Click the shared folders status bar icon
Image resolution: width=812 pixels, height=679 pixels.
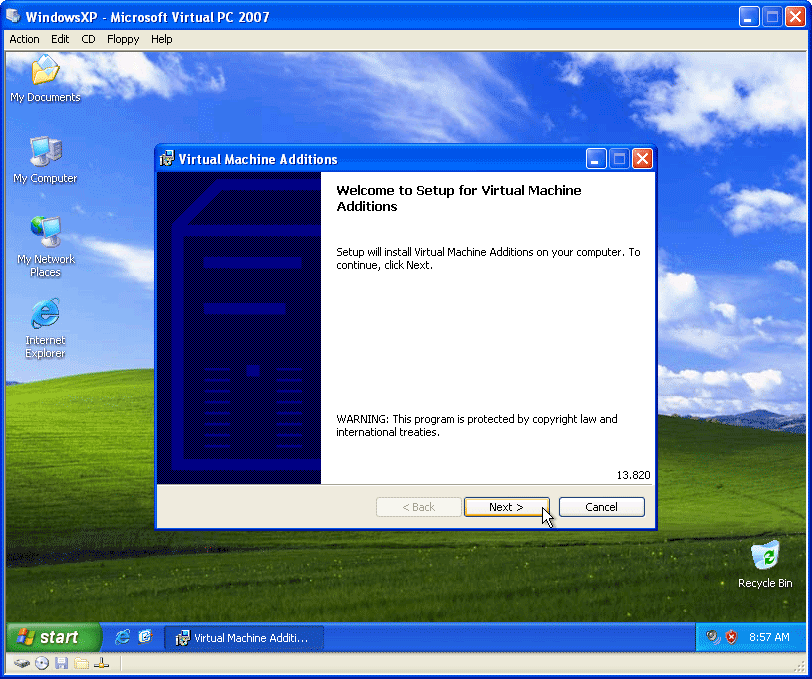81,663
